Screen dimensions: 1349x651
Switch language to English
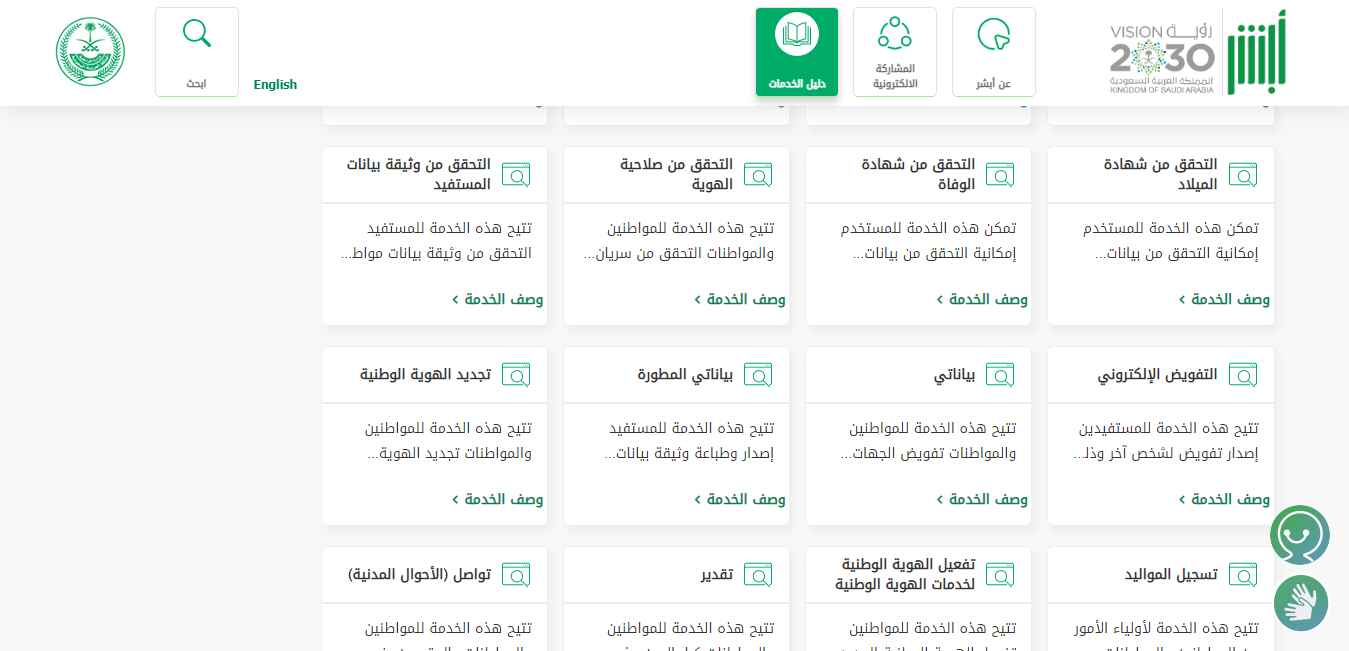pyautogui.click(x=275, y=85)
